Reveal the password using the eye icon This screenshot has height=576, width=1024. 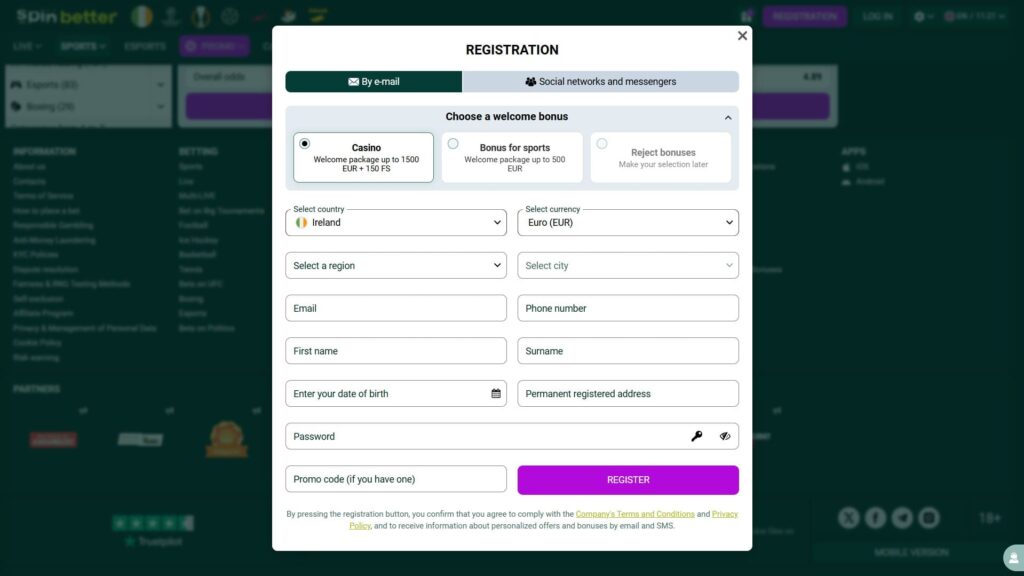click(x=725, y=436)
